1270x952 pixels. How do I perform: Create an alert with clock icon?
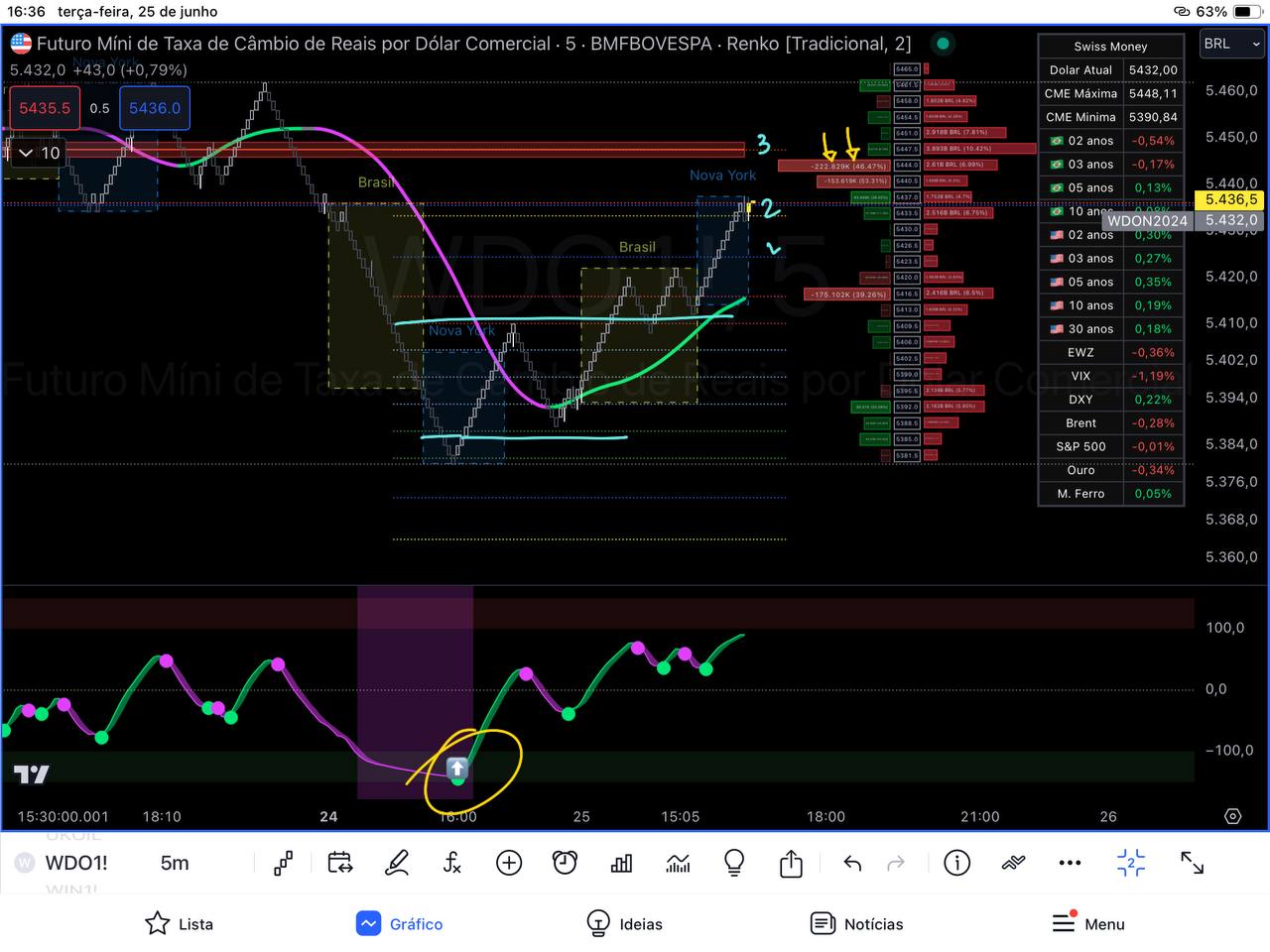(566, 863)
